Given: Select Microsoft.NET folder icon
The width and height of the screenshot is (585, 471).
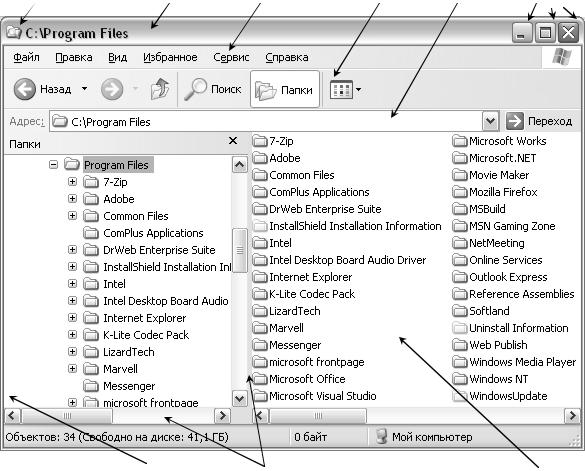Looking at the screenshot, I should [x=460, y=158].
